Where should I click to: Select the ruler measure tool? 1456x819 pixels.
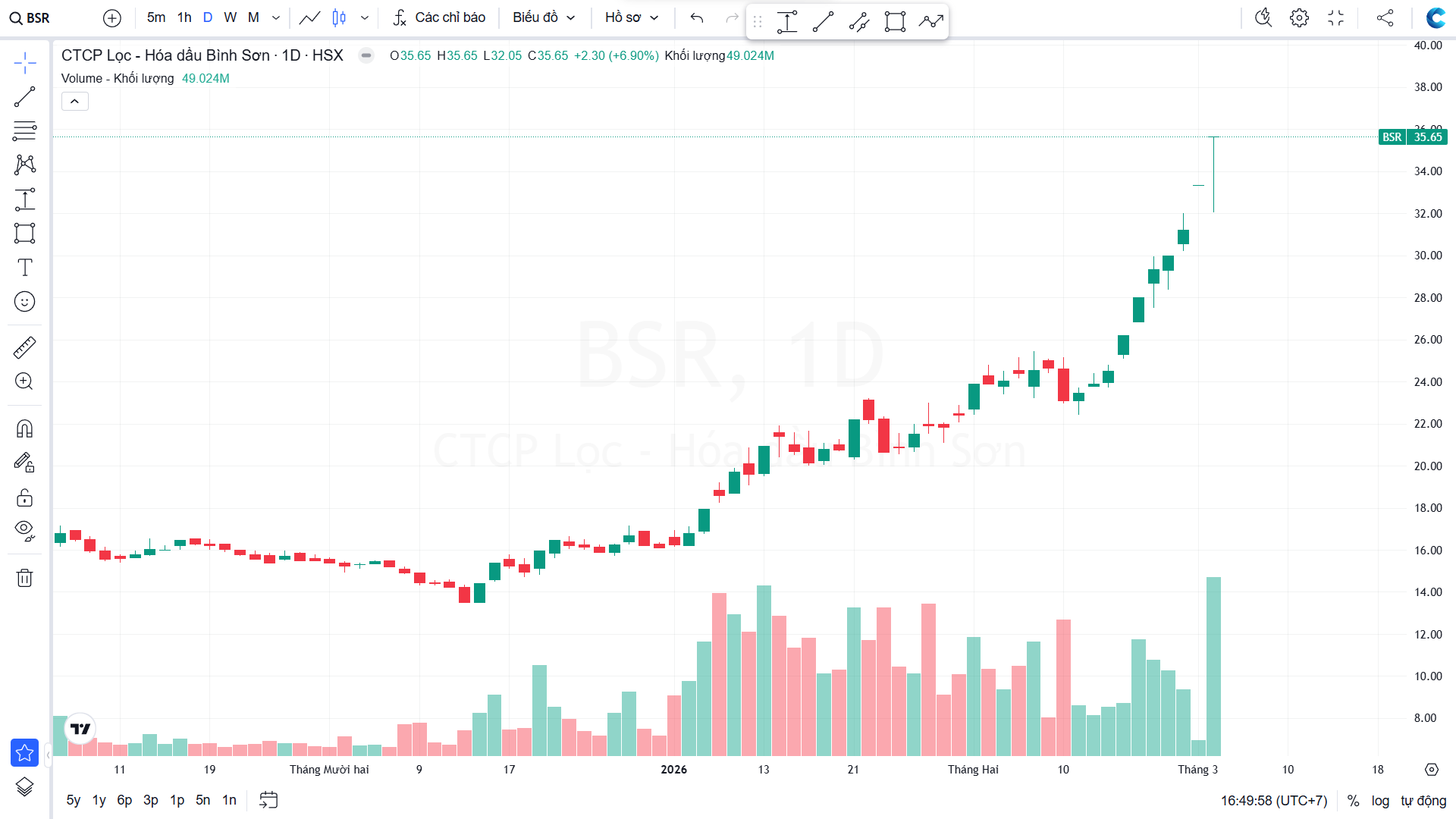click(24, 347)
